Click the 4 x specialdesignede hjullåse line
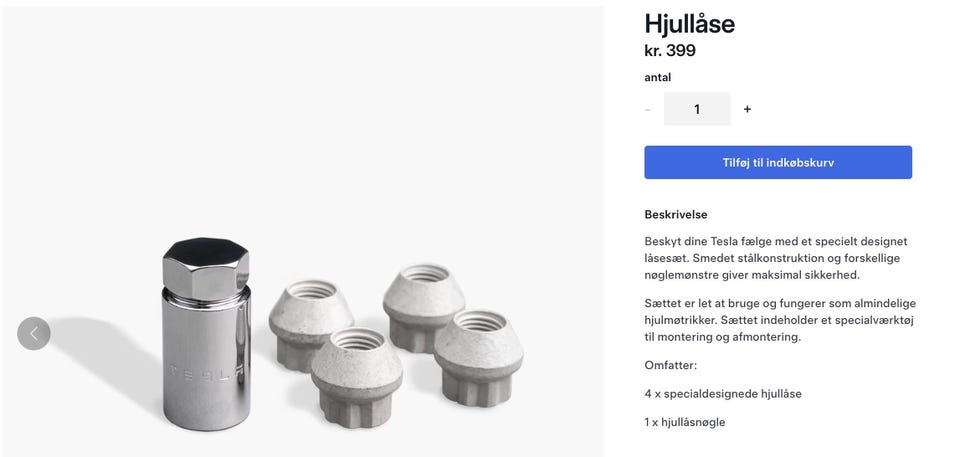The width and height of the screenshot is (960, 457). [x=722, y=394]
